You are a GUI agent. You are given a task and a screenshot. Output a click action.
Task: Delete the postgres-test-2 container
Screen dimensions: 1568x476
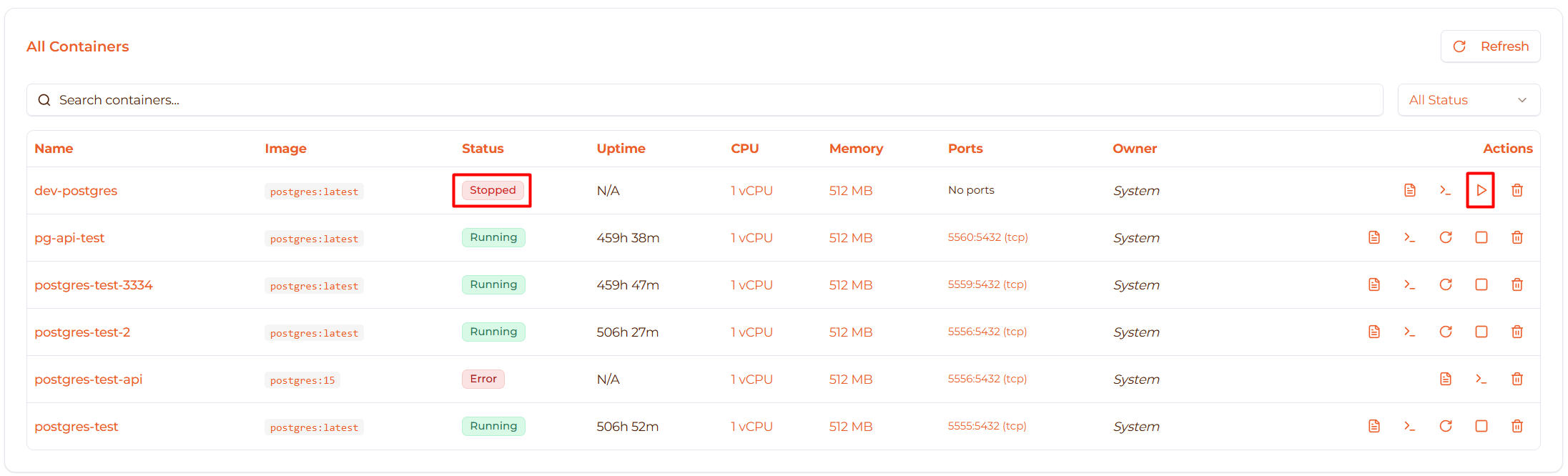[x=1517, y=332]
